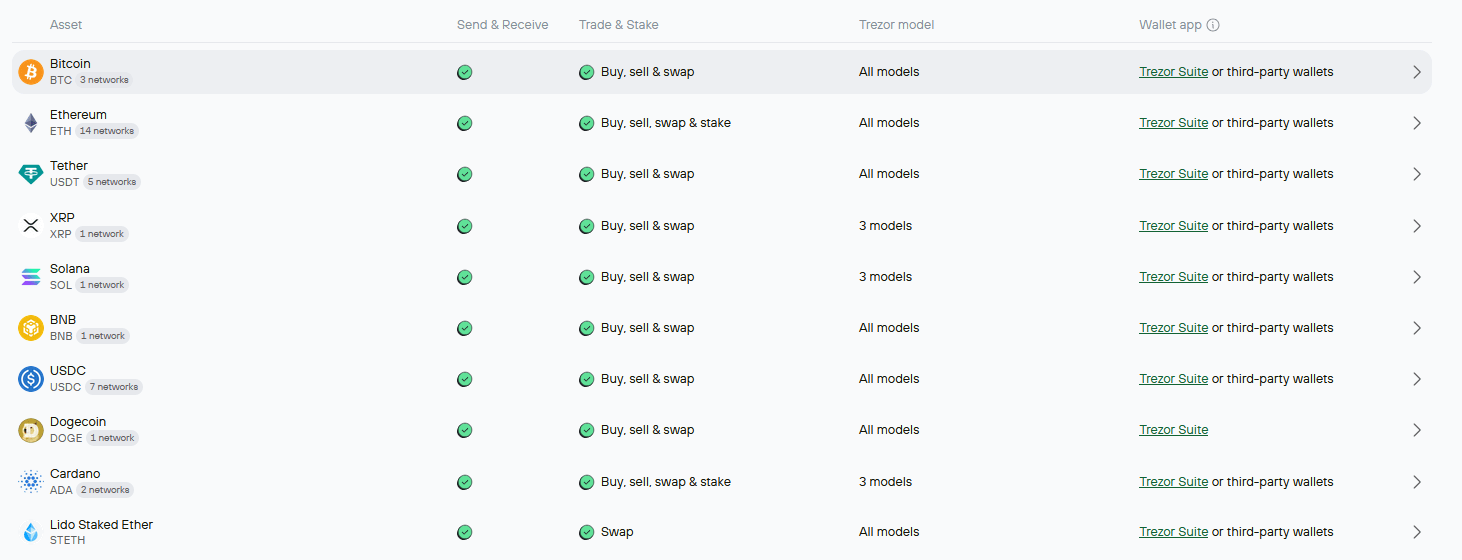Expand the Tether row chevron

(1416, 174)
